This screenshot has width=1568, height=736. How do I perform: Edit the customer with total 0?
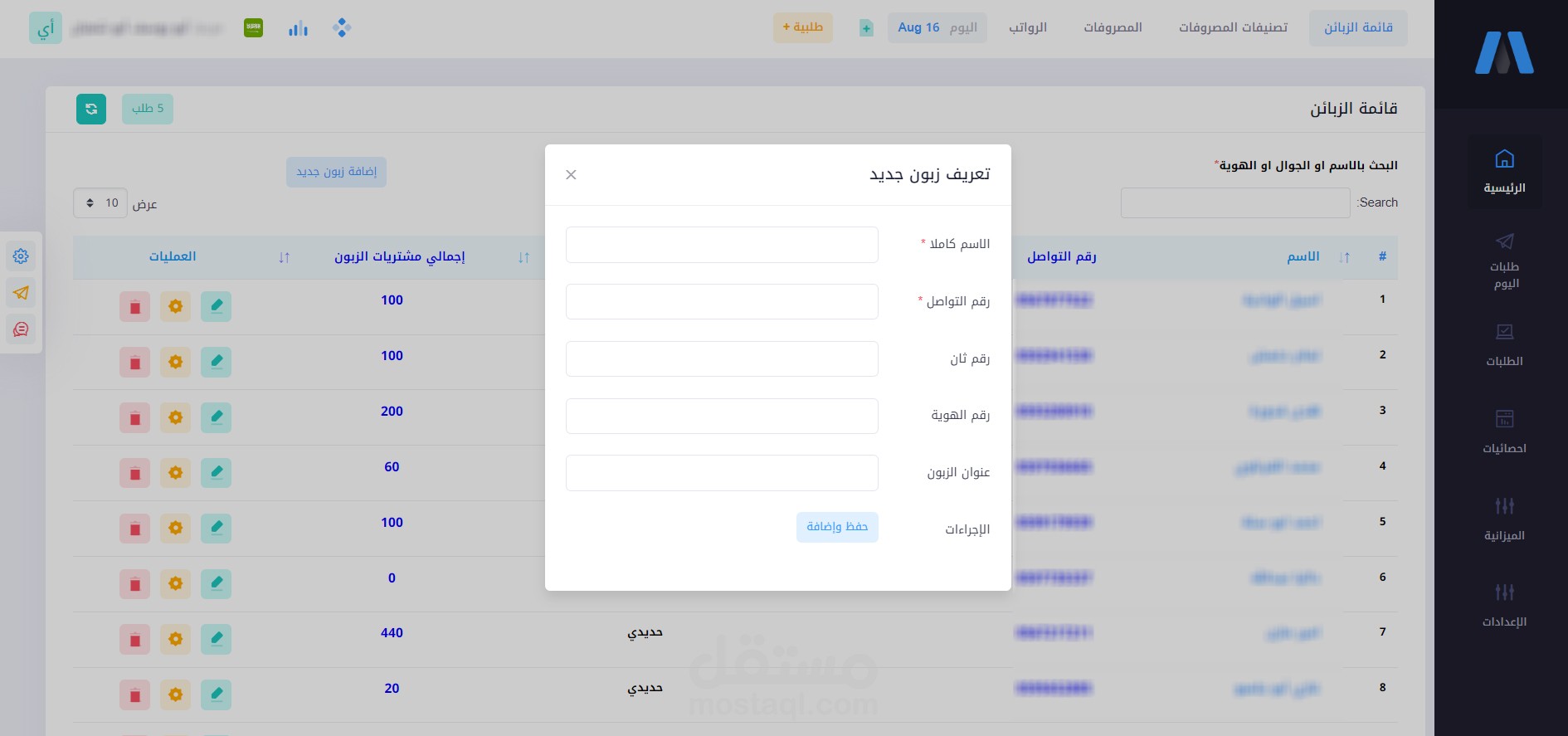tap(216, 584)
